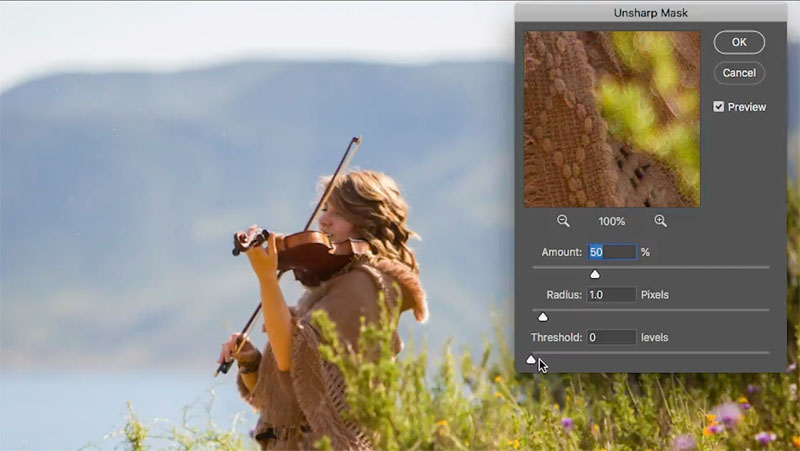
Task: Click the OK button in Unsharp Mask
Action: point(739,42)
